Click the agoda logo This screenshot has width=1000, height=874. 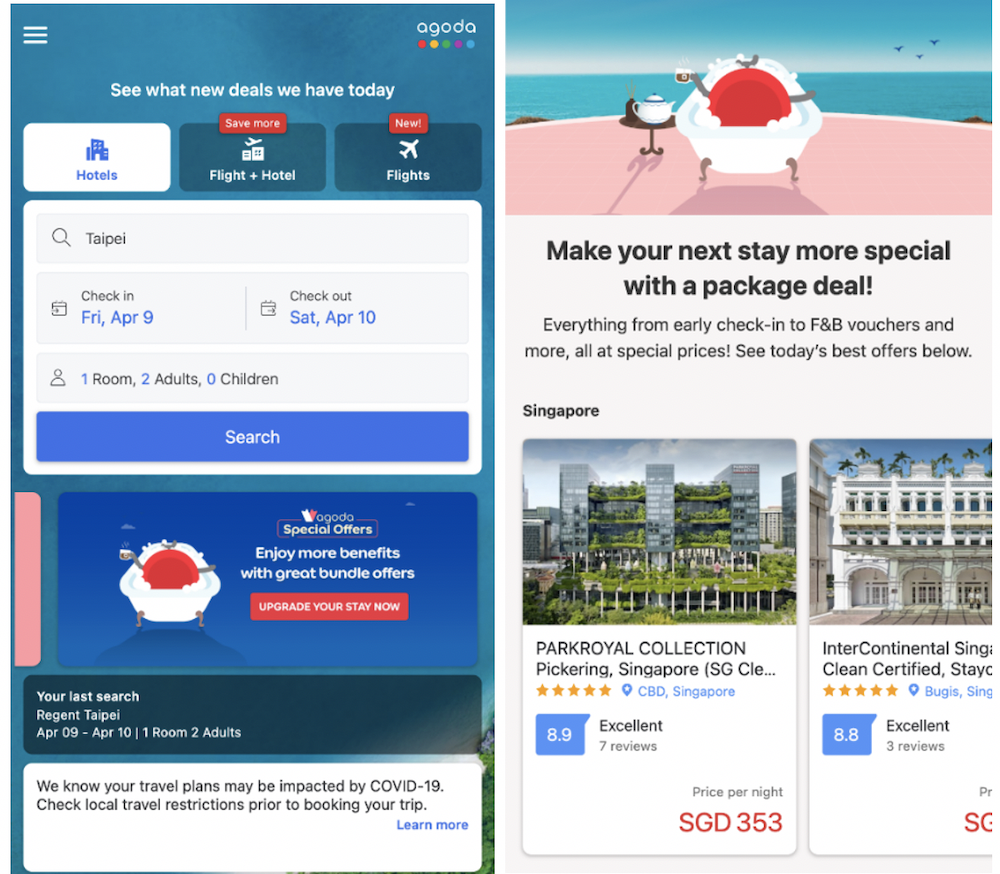tap(446, 34)
